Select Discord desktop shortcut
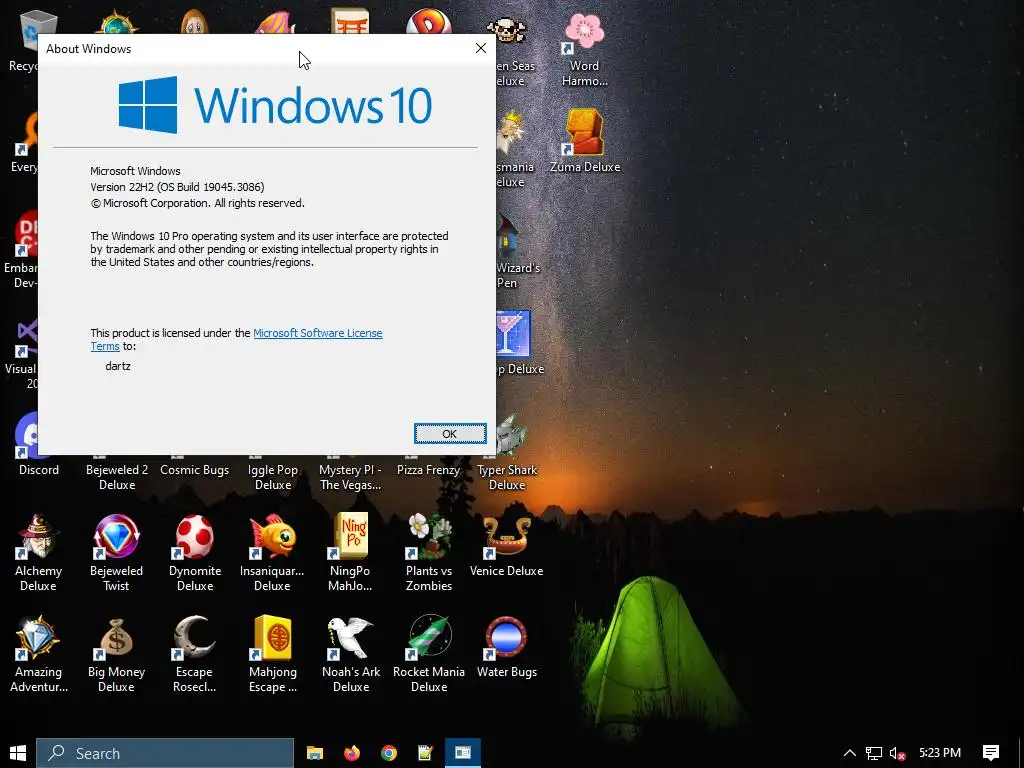Image resolution: width=1024 pixels, height=768 pixels. [38, 444]
